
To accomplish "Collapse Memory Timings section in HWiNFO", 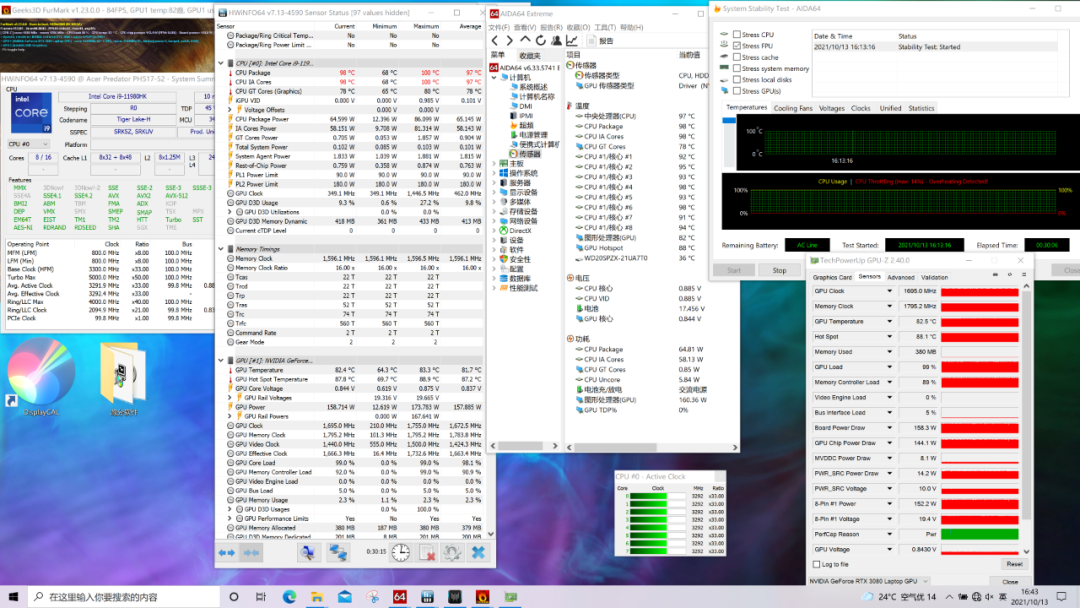I will click(x=221, y=249).
